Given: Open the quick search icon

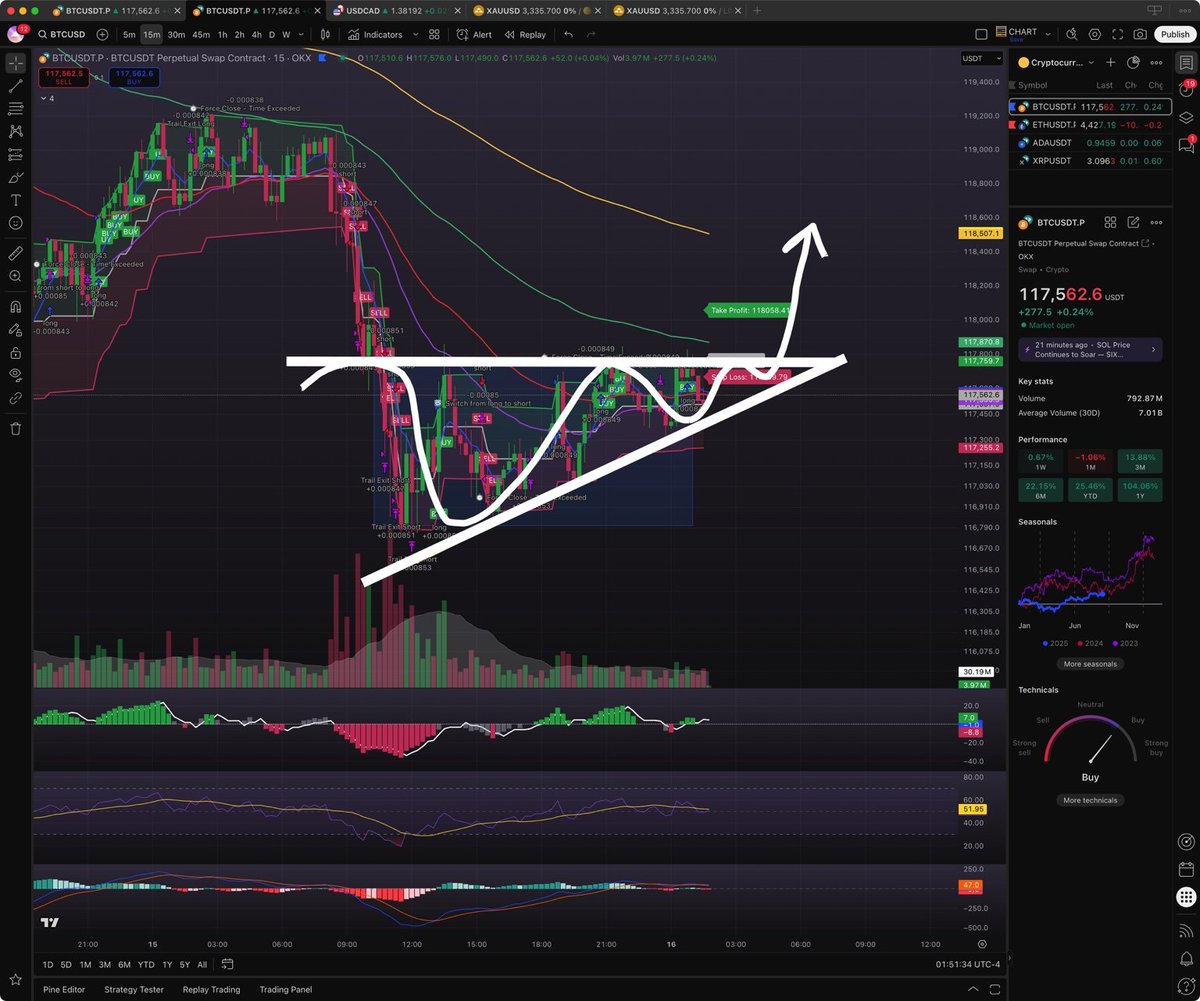Looking at the screenshot, I should click(x=1070, y=34).
